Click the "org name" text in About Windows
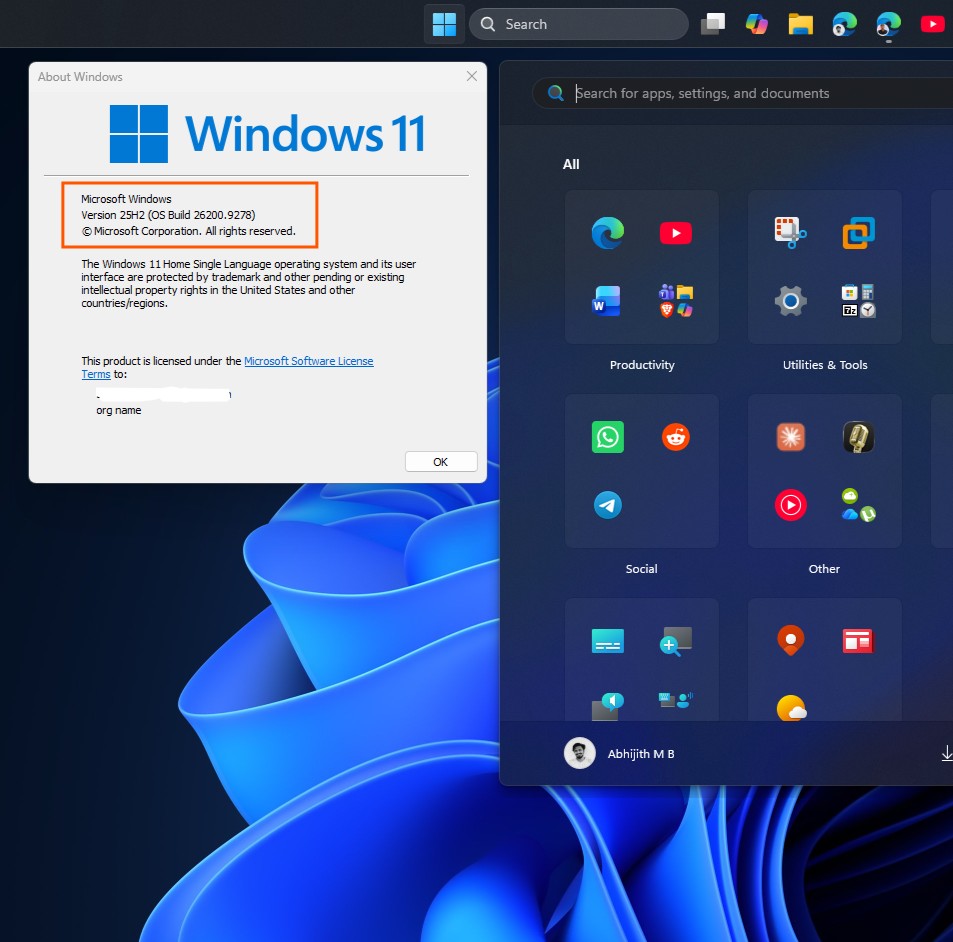The image size is (953, 942). pyautogui.click(x=119, y=410)
